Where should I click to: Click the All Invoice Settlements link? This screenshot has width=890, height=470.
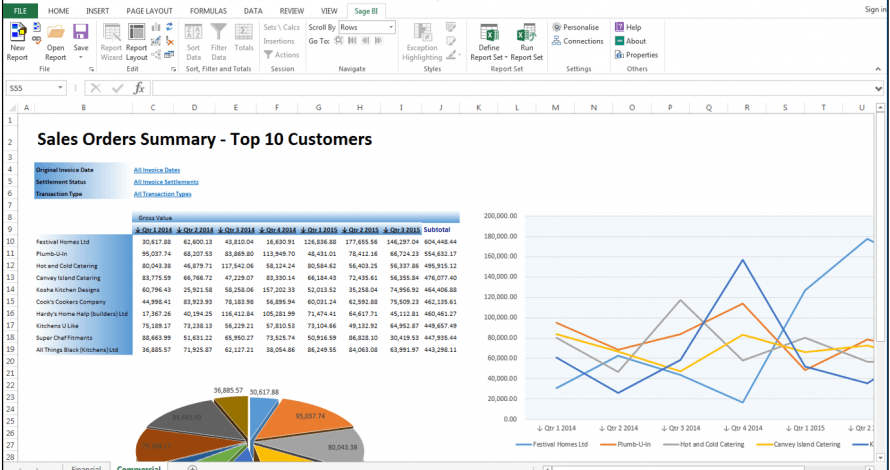[x=166, y=182]
